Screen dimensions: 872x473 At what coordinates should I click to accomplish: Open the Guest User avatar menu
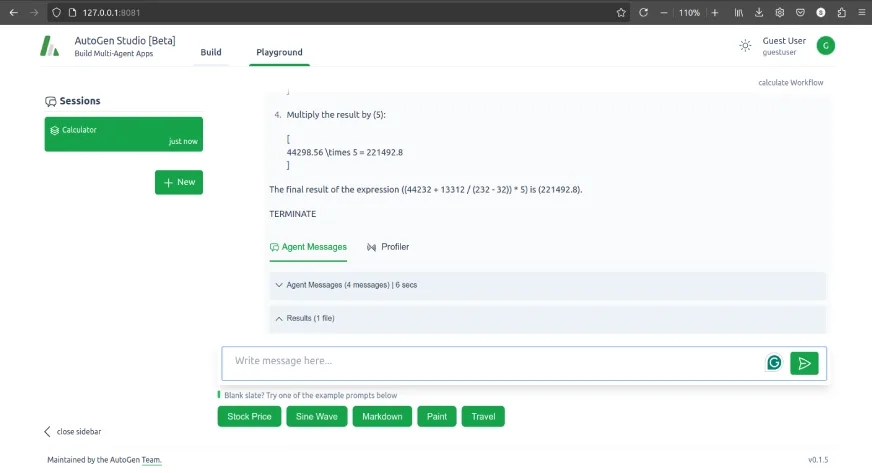click(x=825, y=46)
